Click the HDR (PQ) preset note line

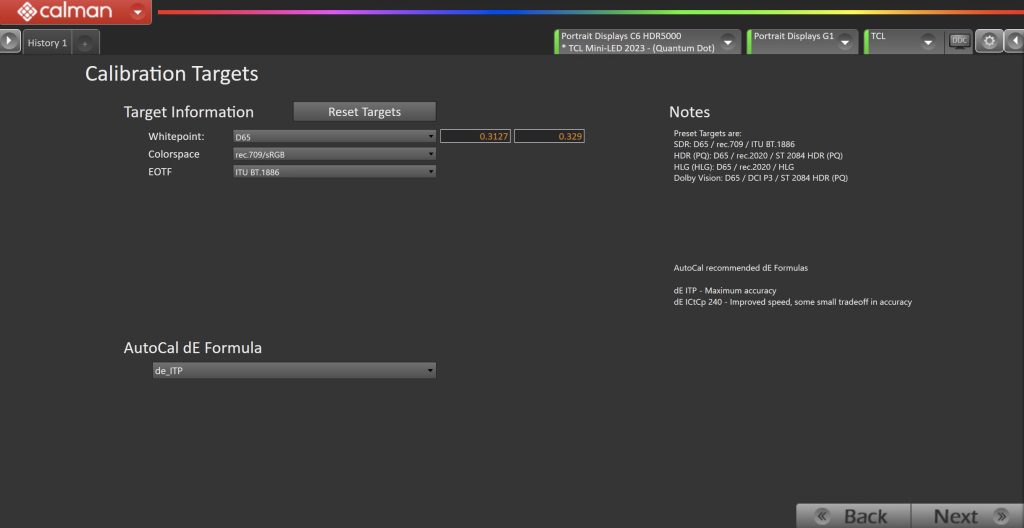point(758,156)
